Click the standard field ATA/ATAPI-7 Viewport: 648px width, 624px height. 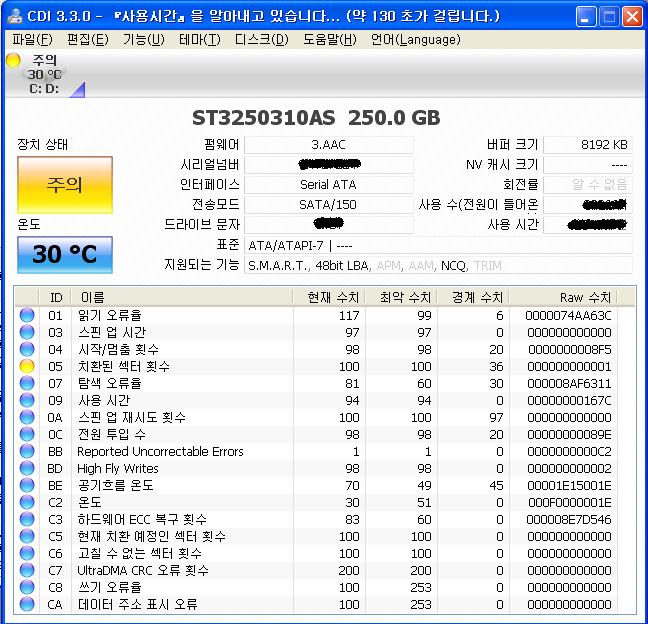(x=438, y=245)
